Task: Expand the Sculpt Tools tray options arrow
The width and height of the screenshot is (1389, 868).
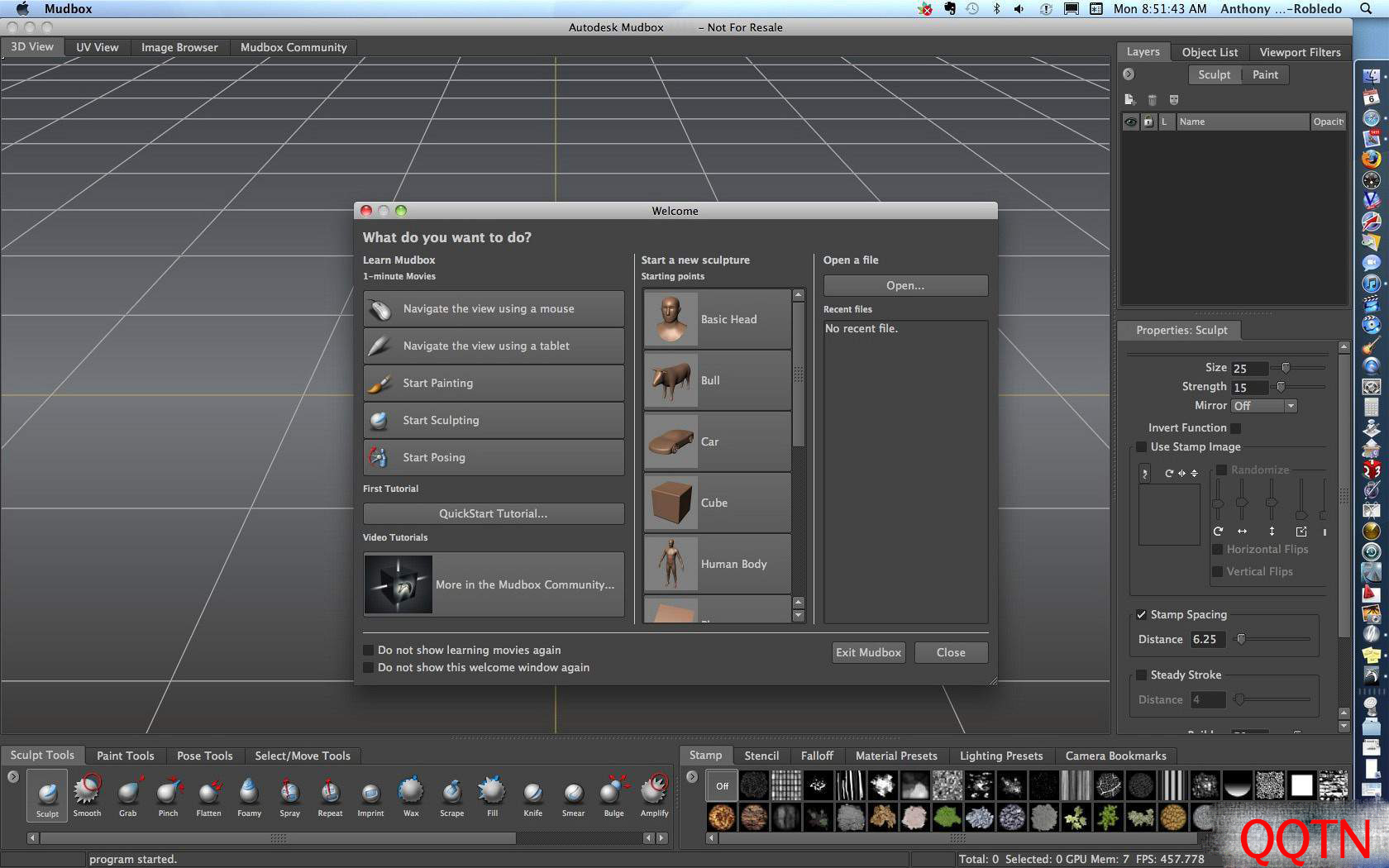Action: (x=13, y=777)
